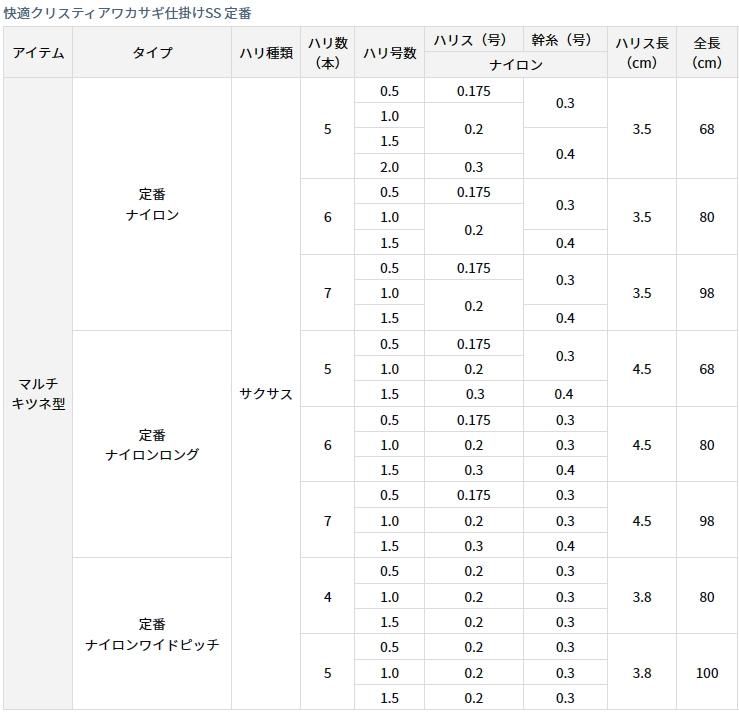Select the 100 total length cell
The height and width of the screenshot is (714, 739).
[x=707, y=673]
